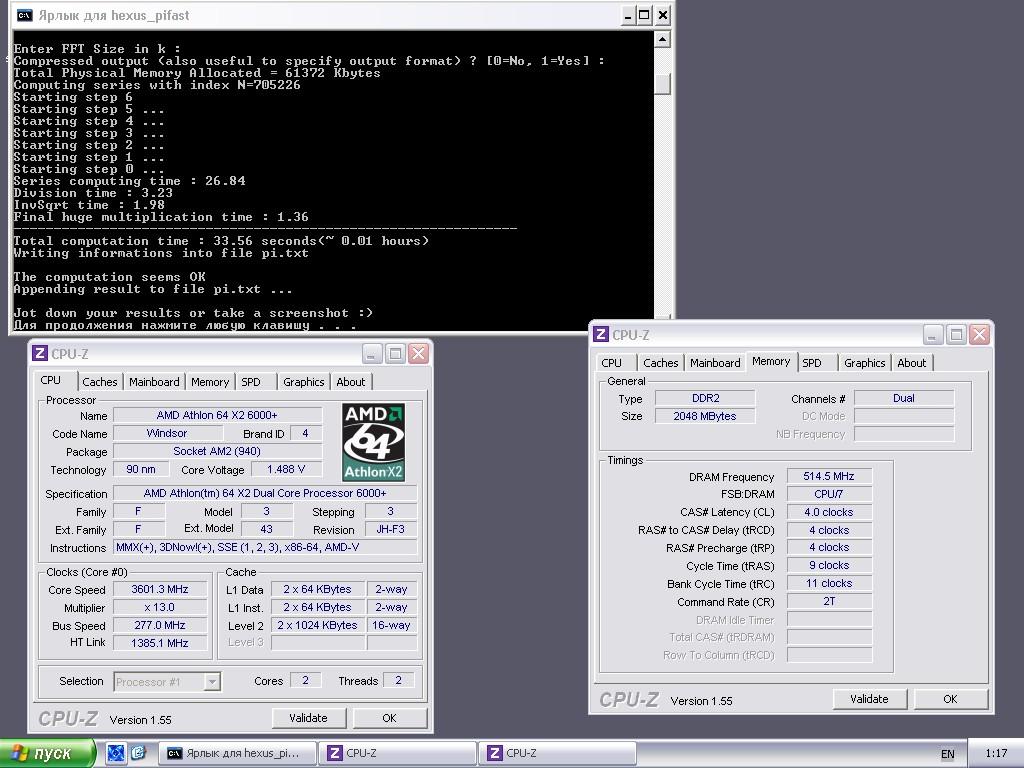Image resolution: width=1024 pixels, height=768 pixels.
Task: Click the console window system menu icon
Action: tap(25, 15)
